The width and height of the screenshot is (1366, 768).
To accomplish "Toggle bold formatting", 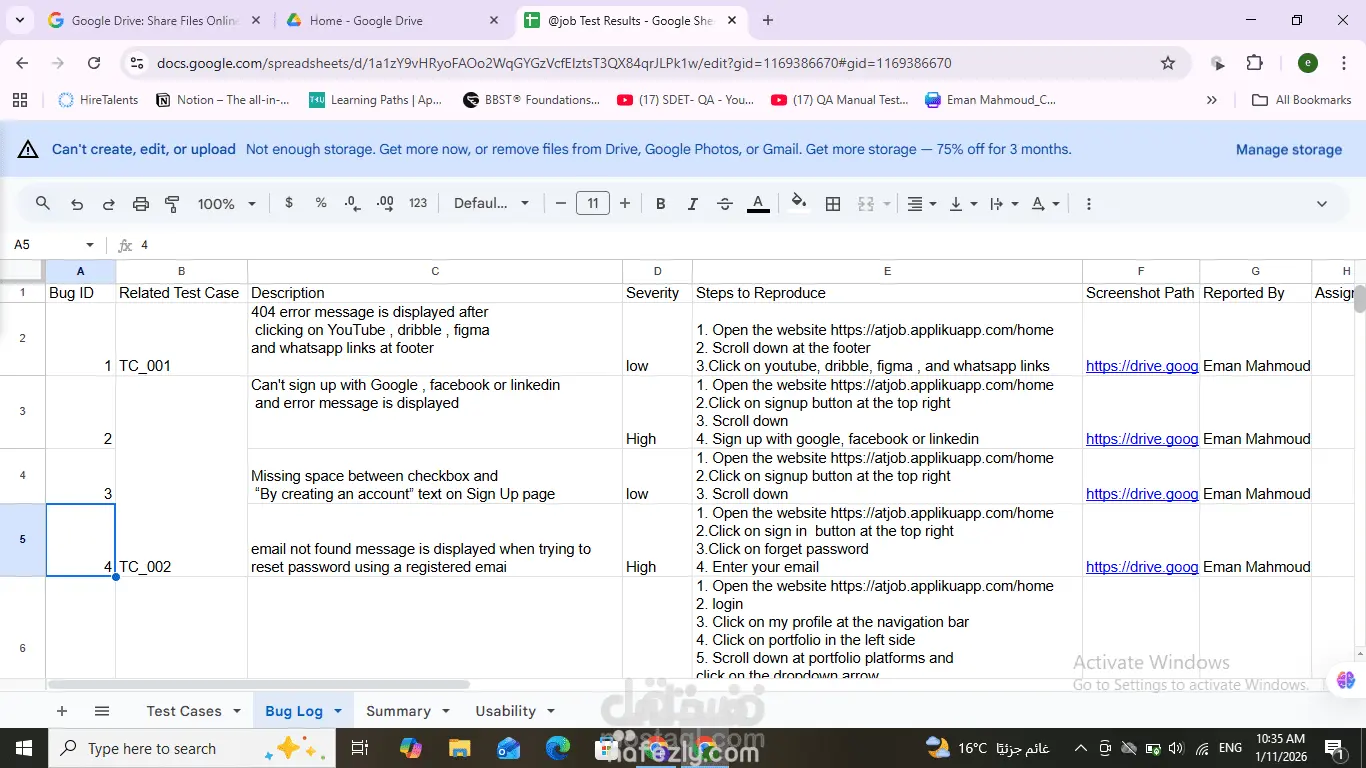I will tap(660, 204).
